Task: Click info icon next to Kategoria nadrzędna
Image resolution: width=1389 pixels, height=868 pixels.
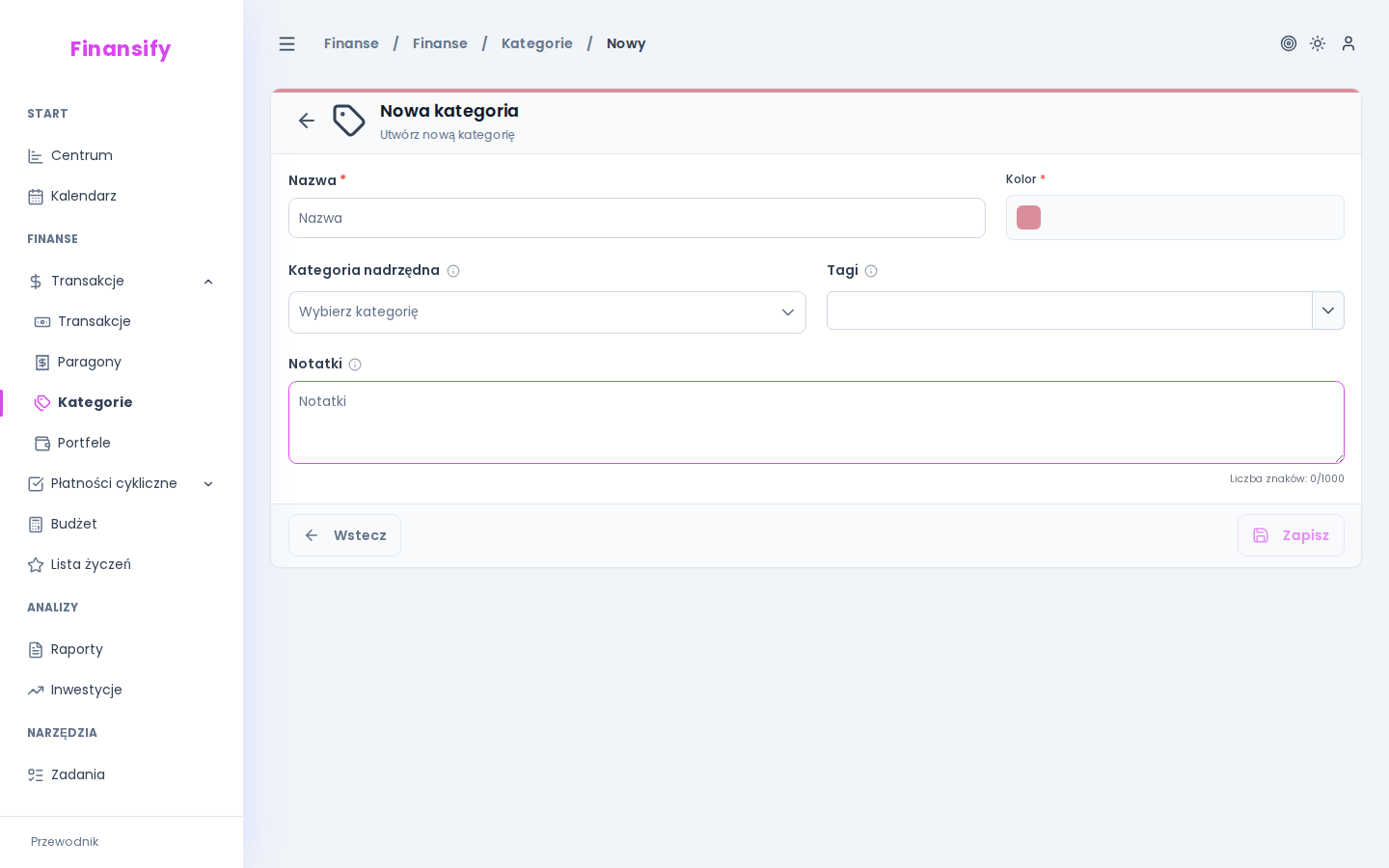Action: coord(453,271)
